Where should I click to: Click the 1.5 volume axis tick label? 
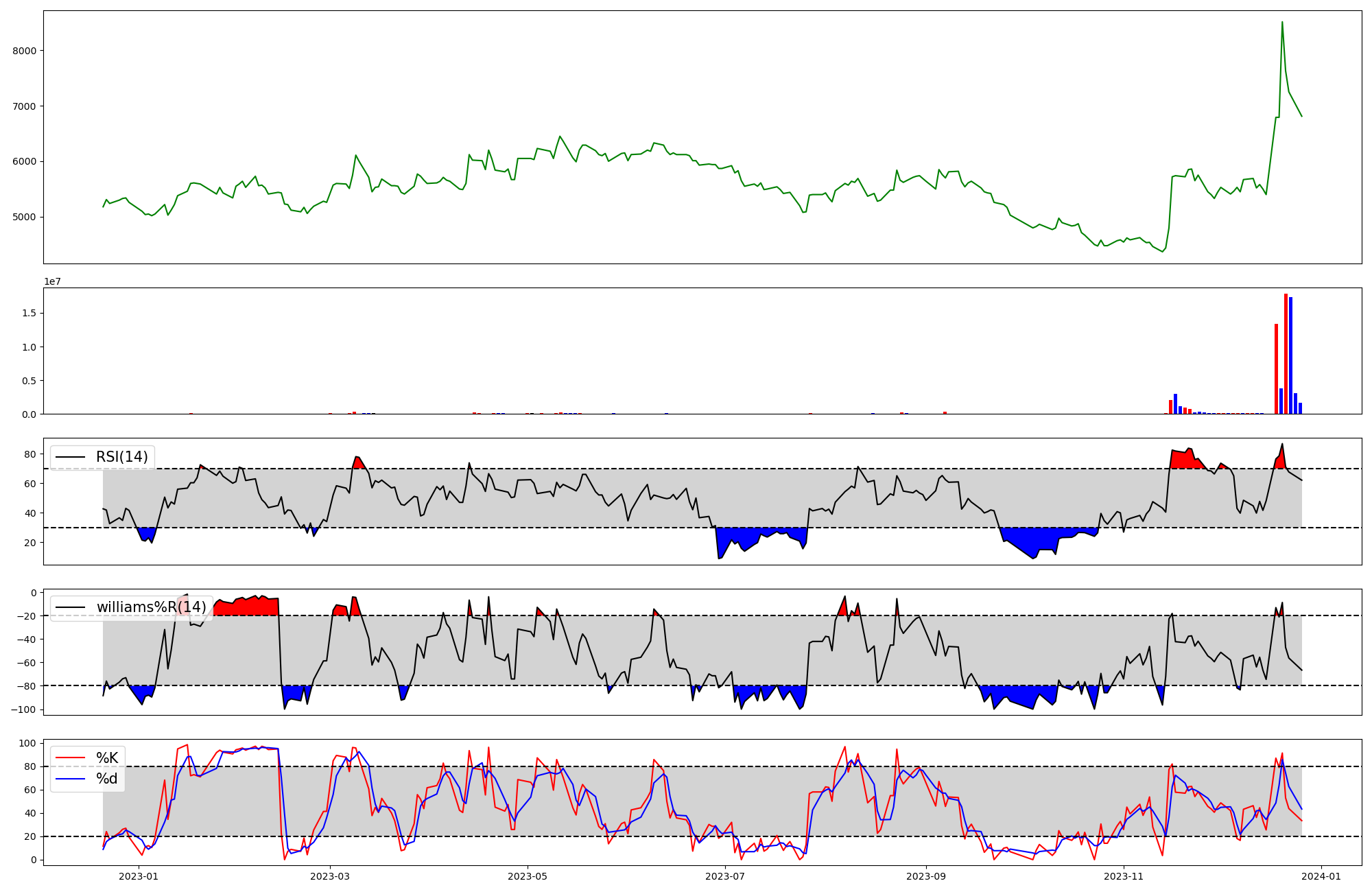(29, 314)
